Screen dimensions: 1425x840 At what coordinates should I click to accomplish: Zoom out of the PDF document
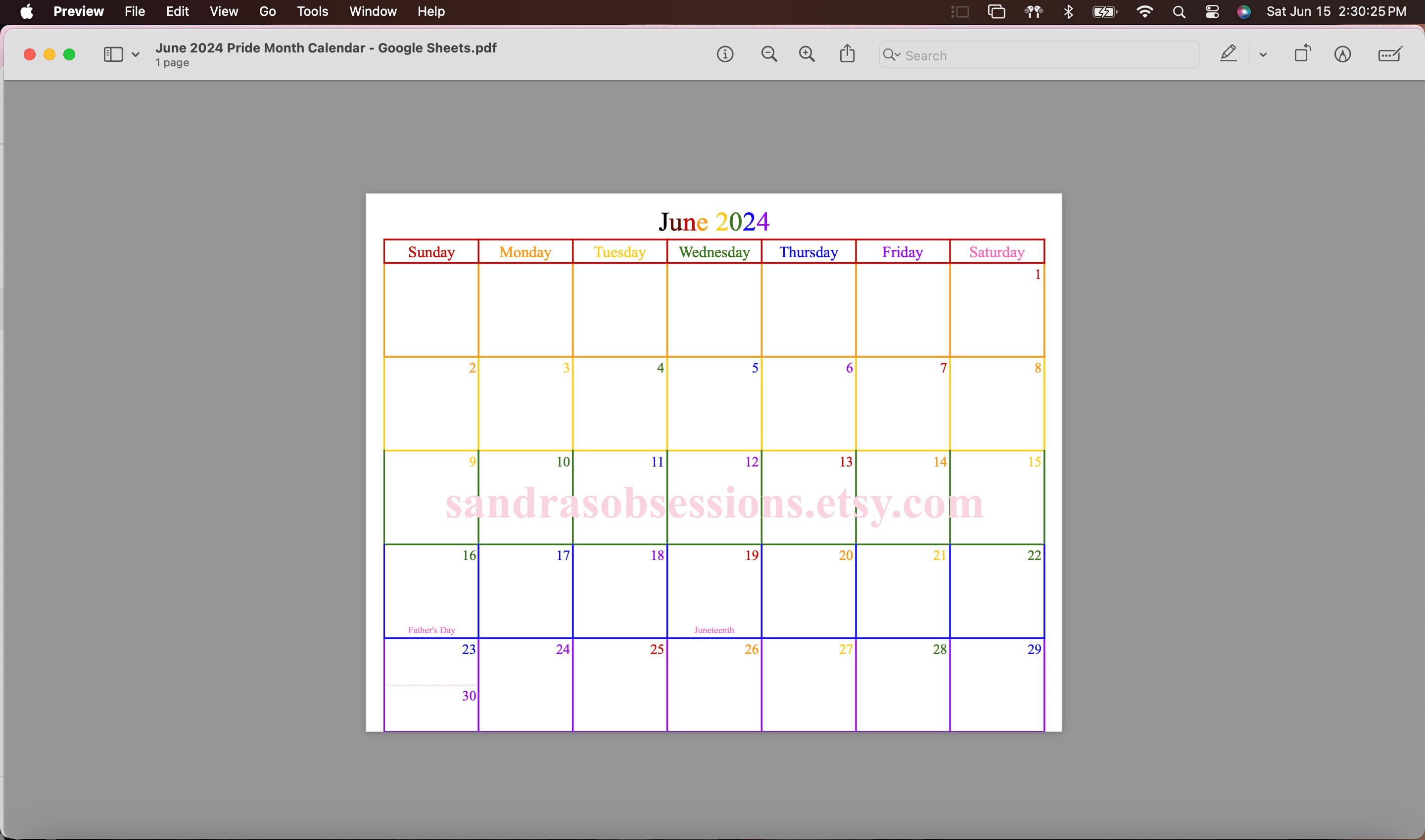pos(769,54)
